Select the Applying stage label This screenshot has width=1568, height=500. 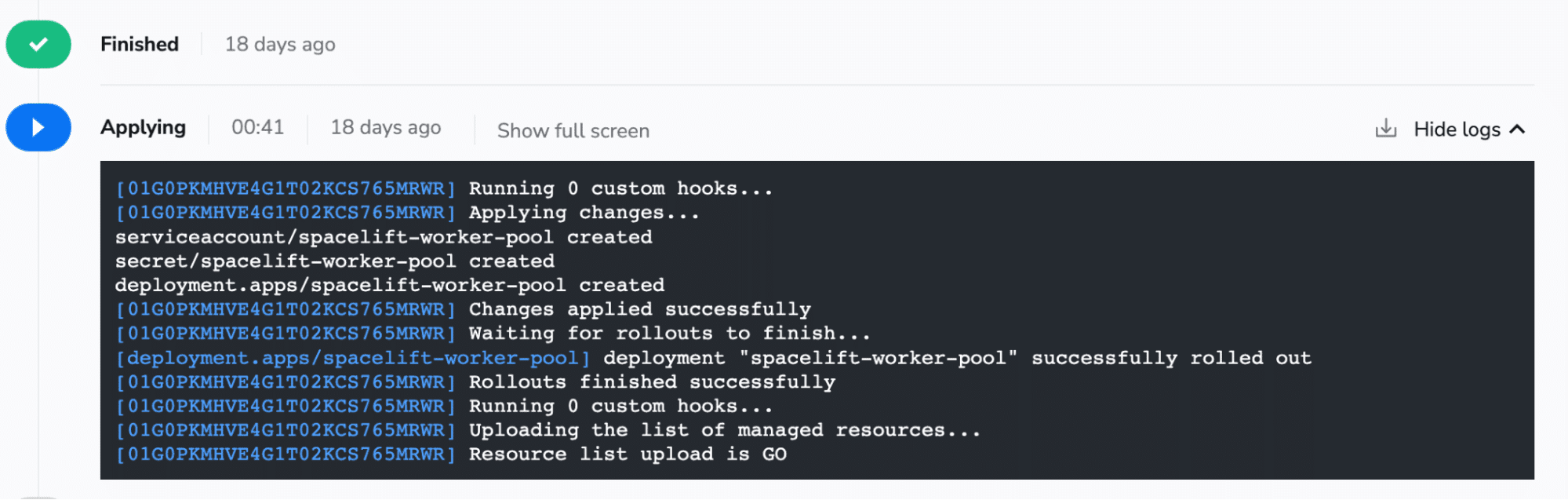coord(144,127)
